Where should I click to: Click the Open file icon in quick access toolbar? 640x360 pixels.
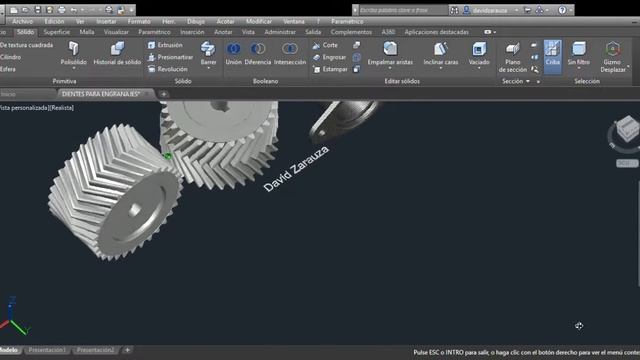coord(25,10)
